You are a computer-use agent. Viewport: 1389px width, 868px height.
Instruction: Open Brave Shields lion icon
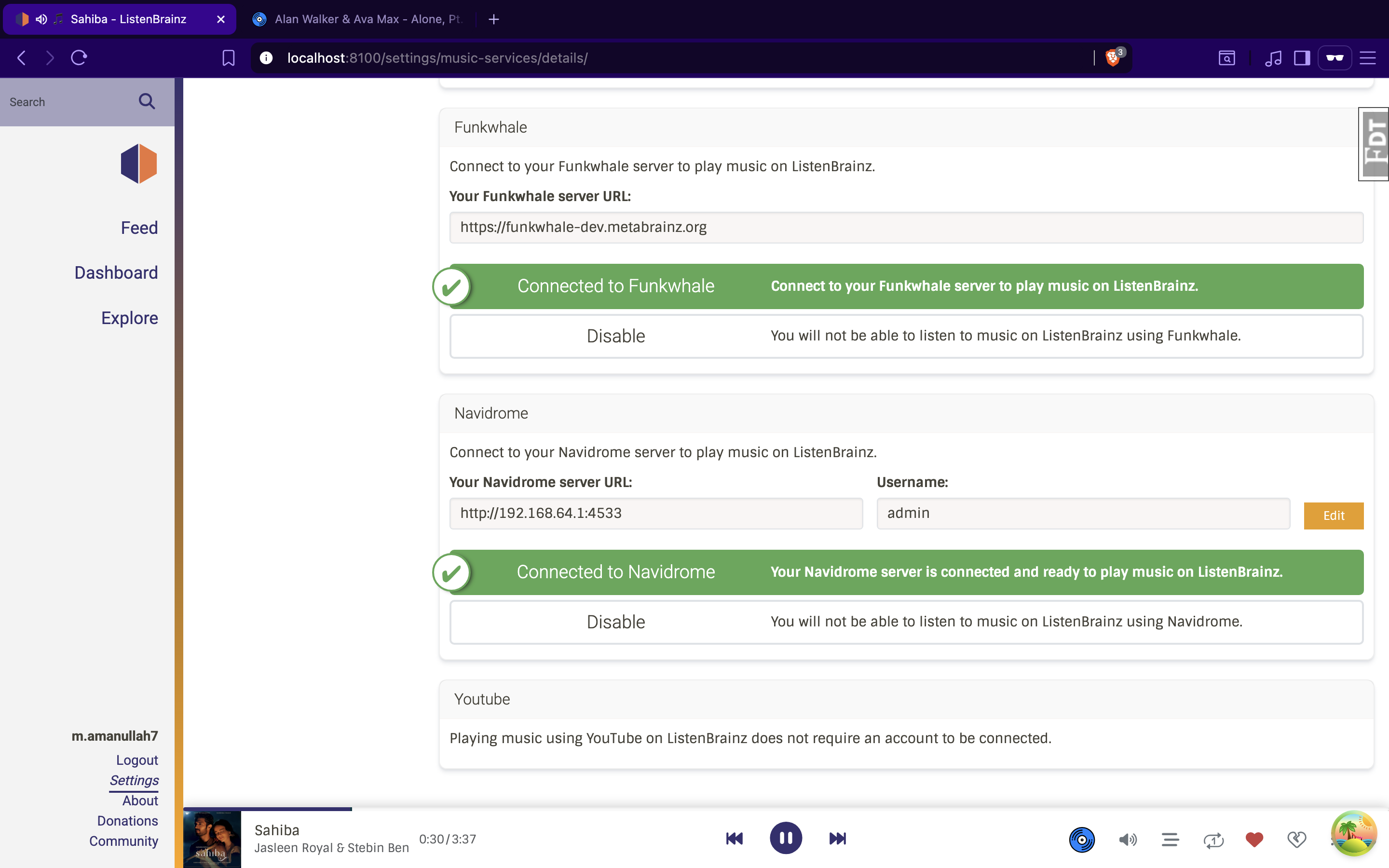point(1113,58)
